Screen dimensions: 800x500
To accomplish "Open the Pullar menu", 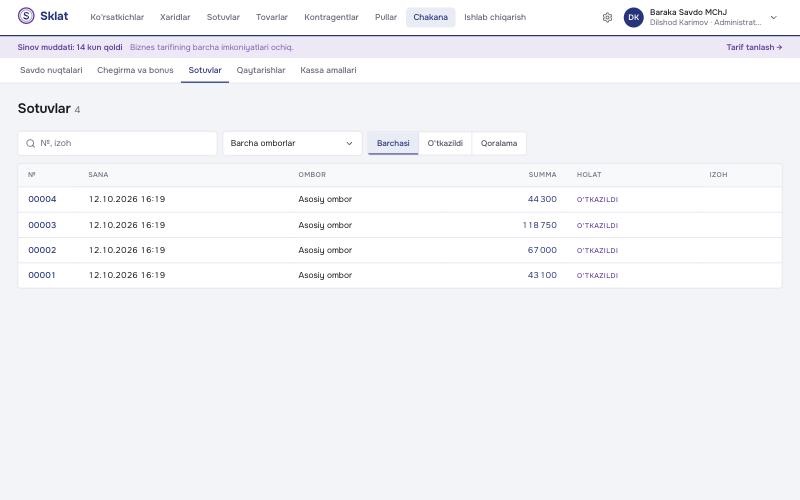I will 386,17.
